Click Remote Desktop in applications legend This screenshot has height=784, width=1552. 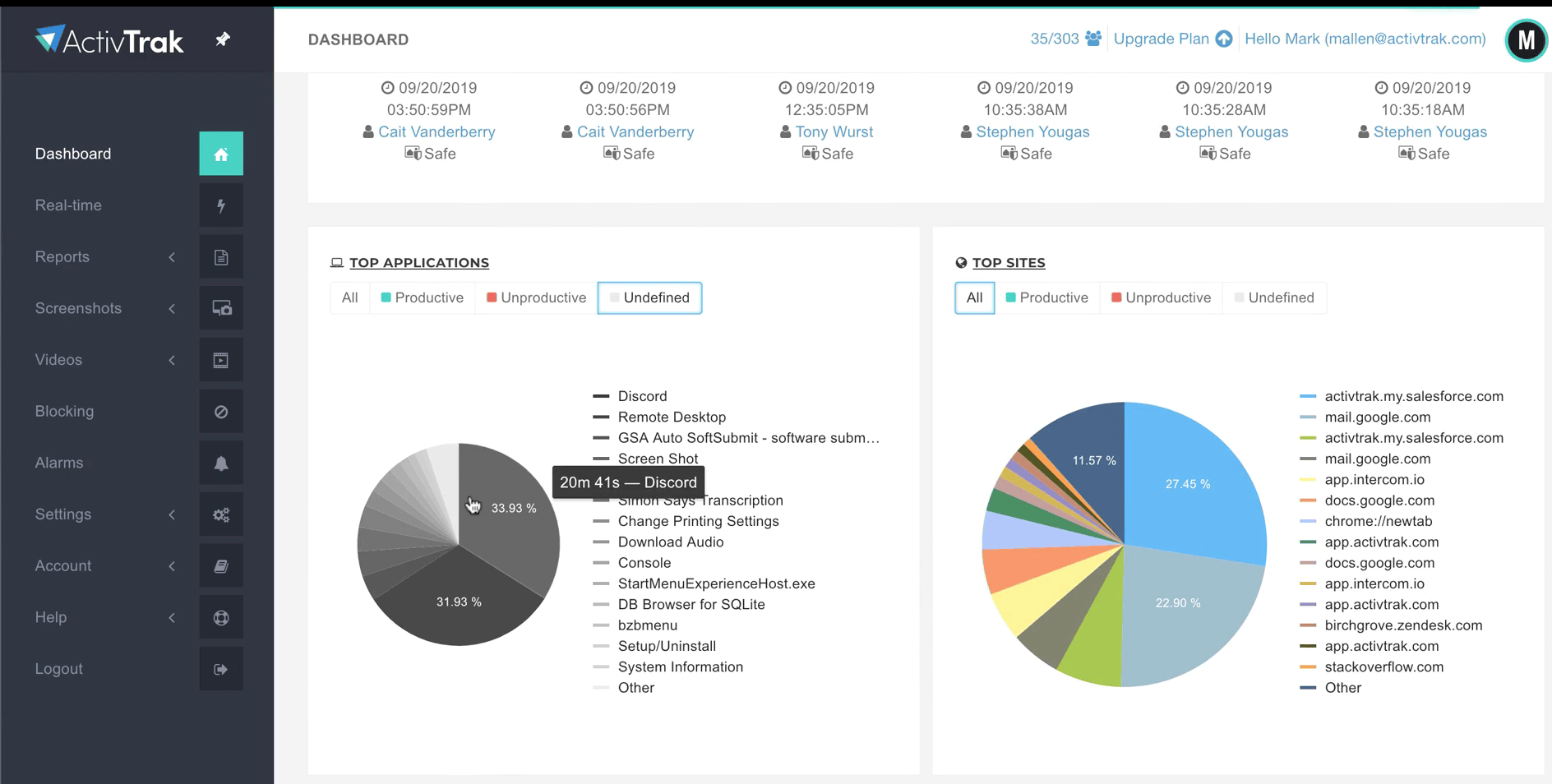672,417
